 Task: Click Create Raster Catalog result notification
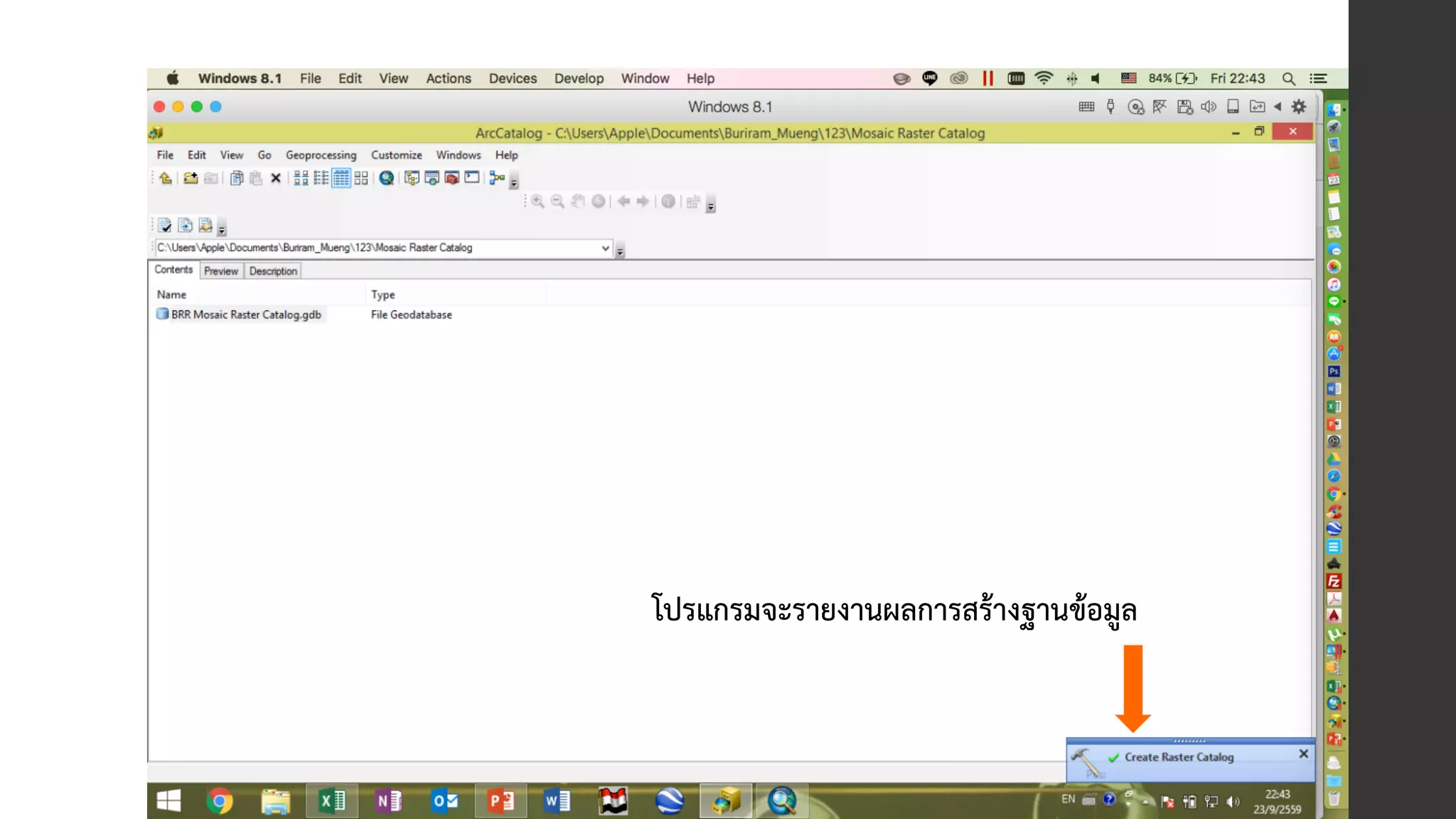[1179, 757]
